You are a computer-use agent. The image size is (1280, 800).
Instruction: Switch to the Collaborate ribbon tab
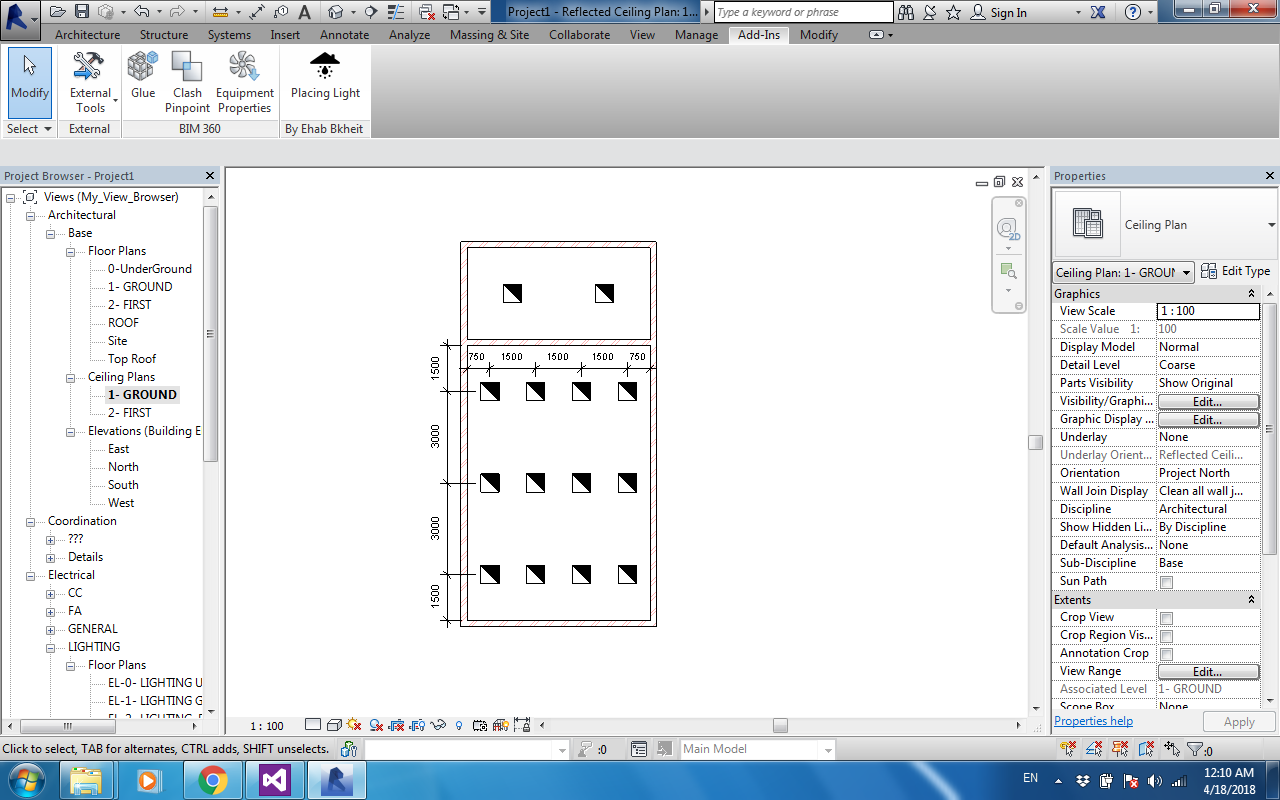579,35
